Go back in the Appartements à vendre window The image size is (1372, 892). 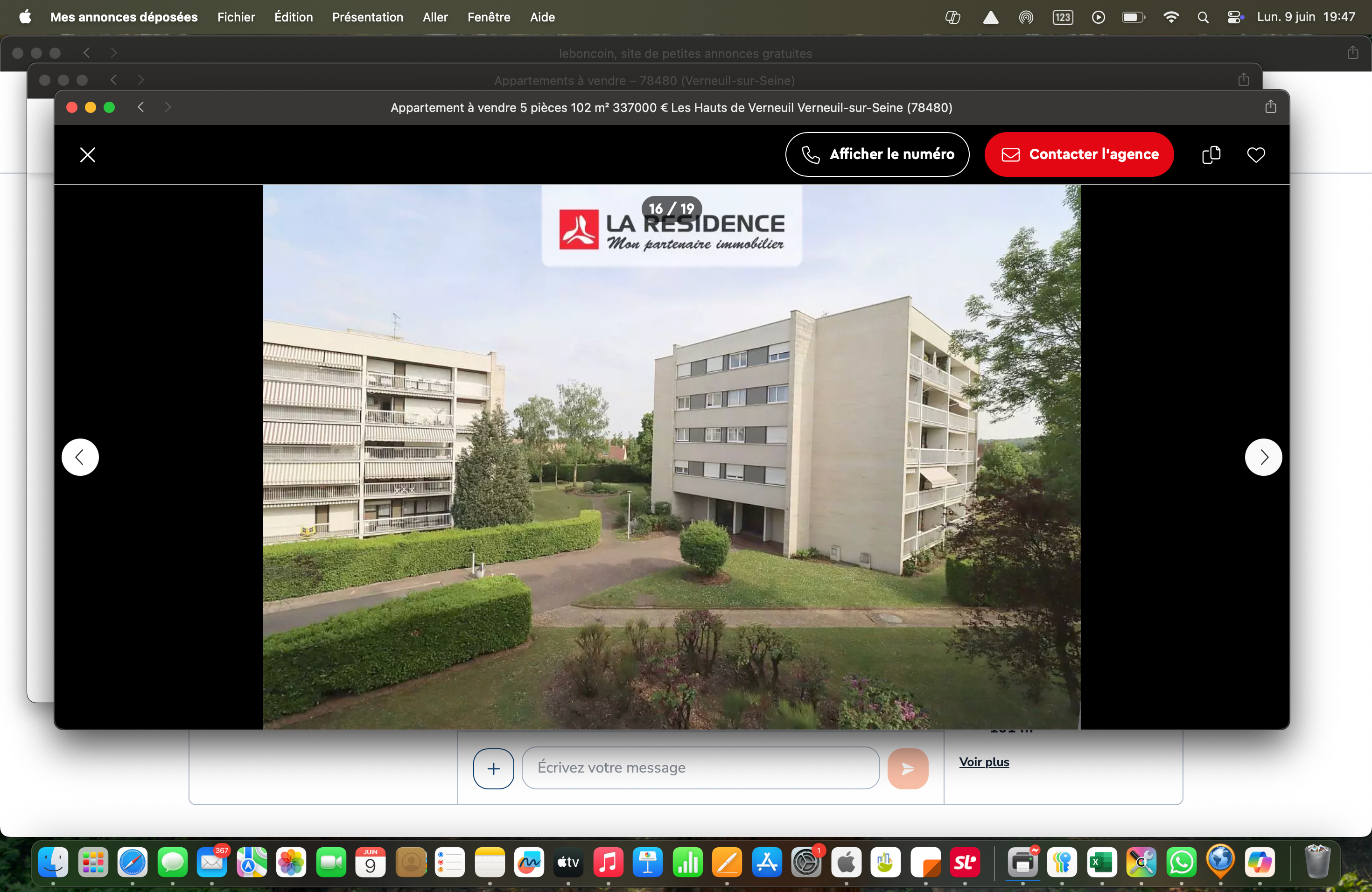pos(113,80)
